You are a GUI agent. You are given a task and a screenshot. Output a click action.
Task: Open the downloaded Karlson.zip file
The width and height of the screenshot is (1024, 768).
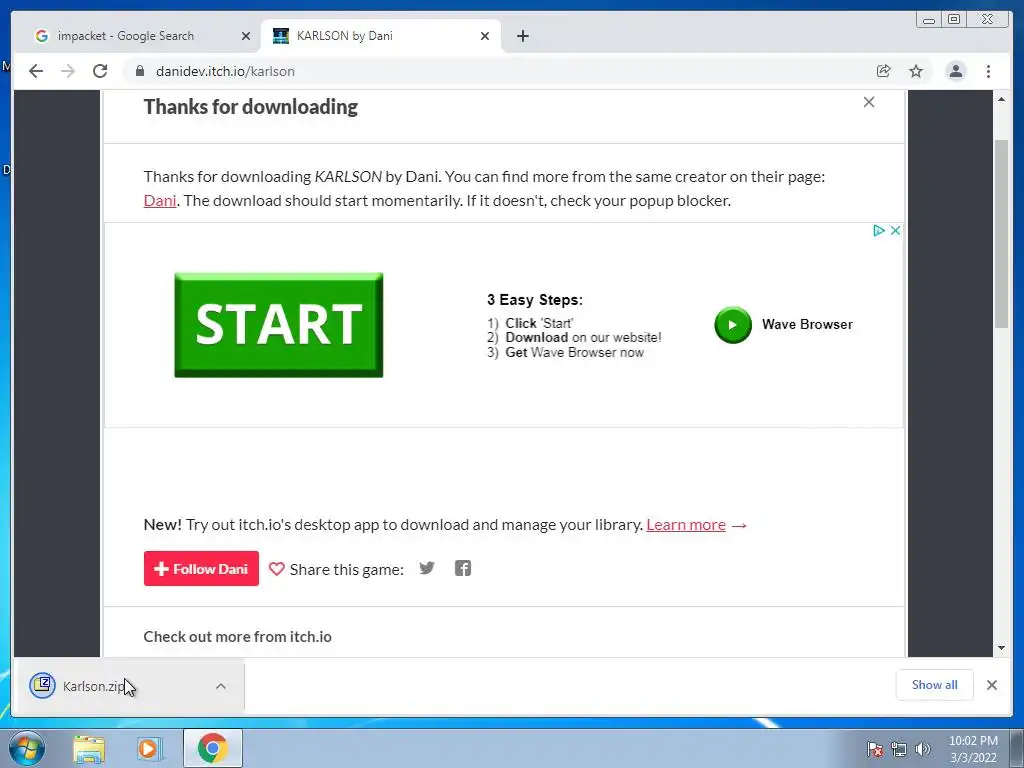[91, 686]
